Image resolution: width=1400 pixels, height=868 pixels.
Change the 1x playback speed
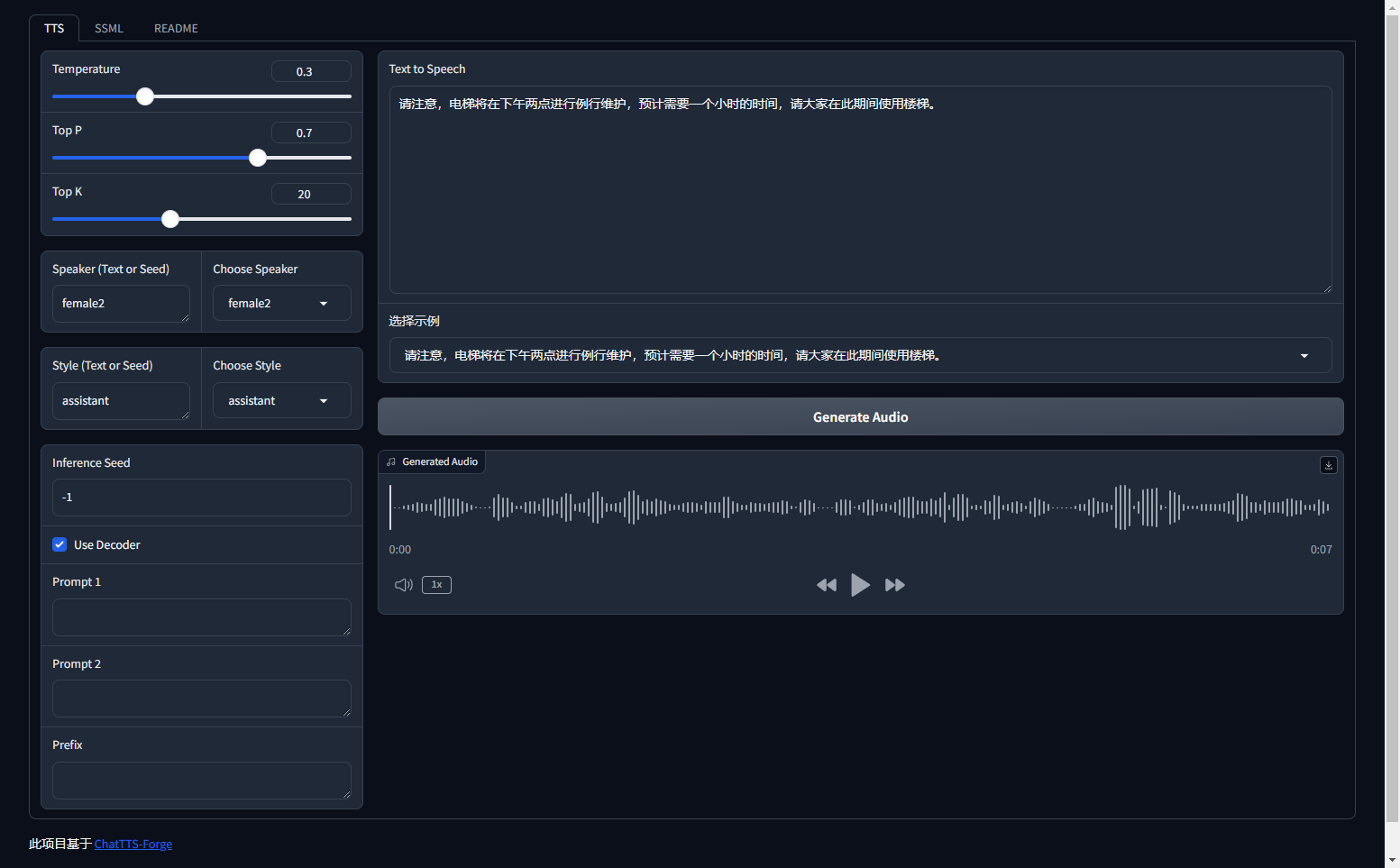[436, 585]
